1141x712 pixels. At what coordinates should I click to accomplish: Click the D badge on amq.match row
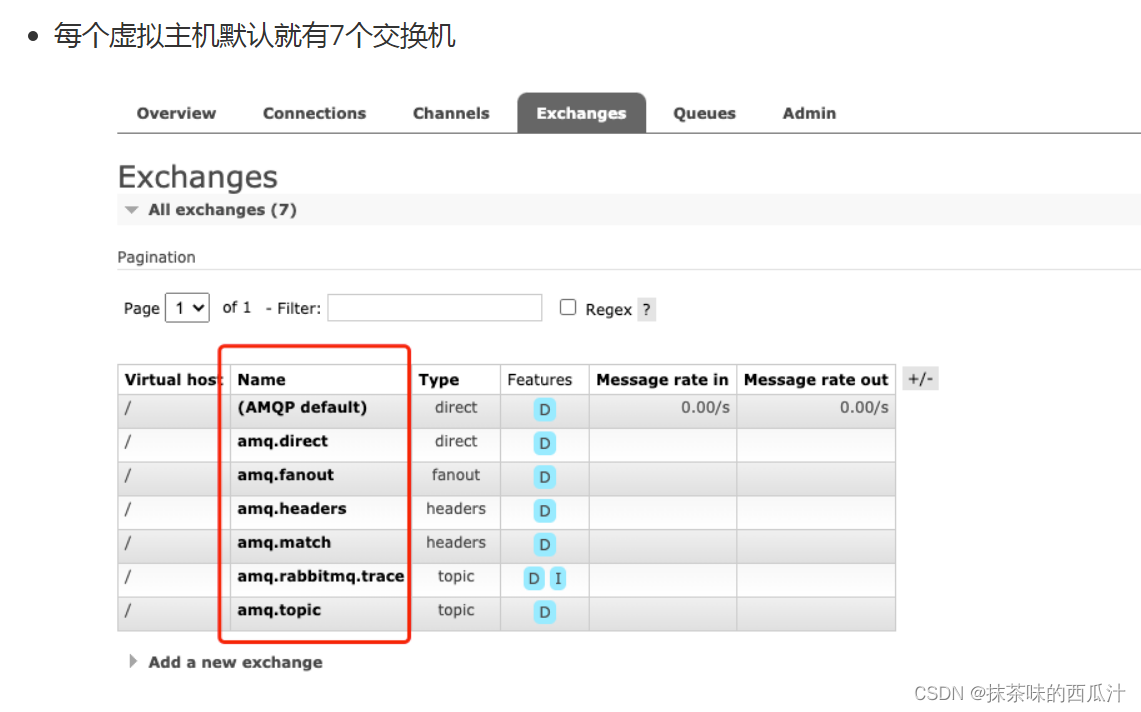click(544, 544)
